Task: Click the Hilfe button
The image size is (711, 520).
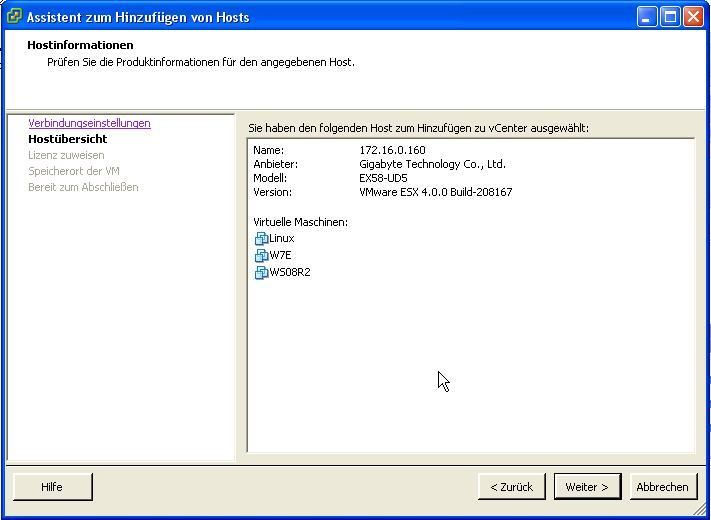Action: [53, 487]
